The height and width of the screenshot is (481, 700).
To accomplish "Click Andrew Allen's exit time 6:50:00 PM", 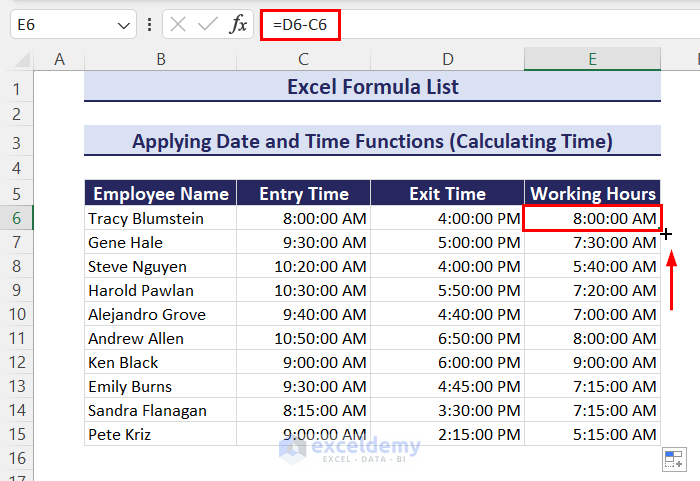I will point(447,339).
